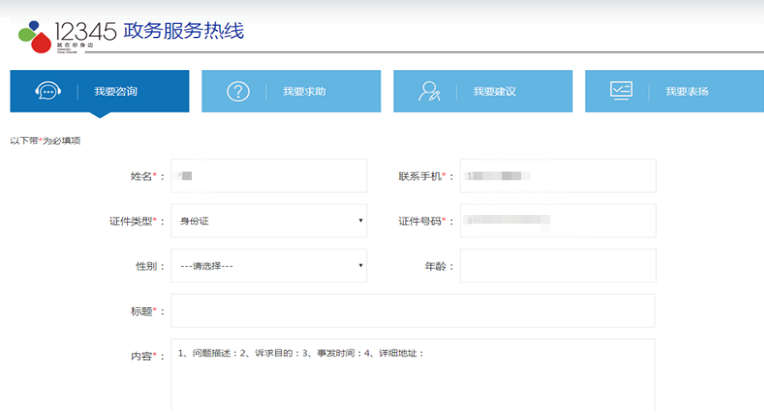
Task: Click the 姓名 input field
Action: [x=269, y=175]
